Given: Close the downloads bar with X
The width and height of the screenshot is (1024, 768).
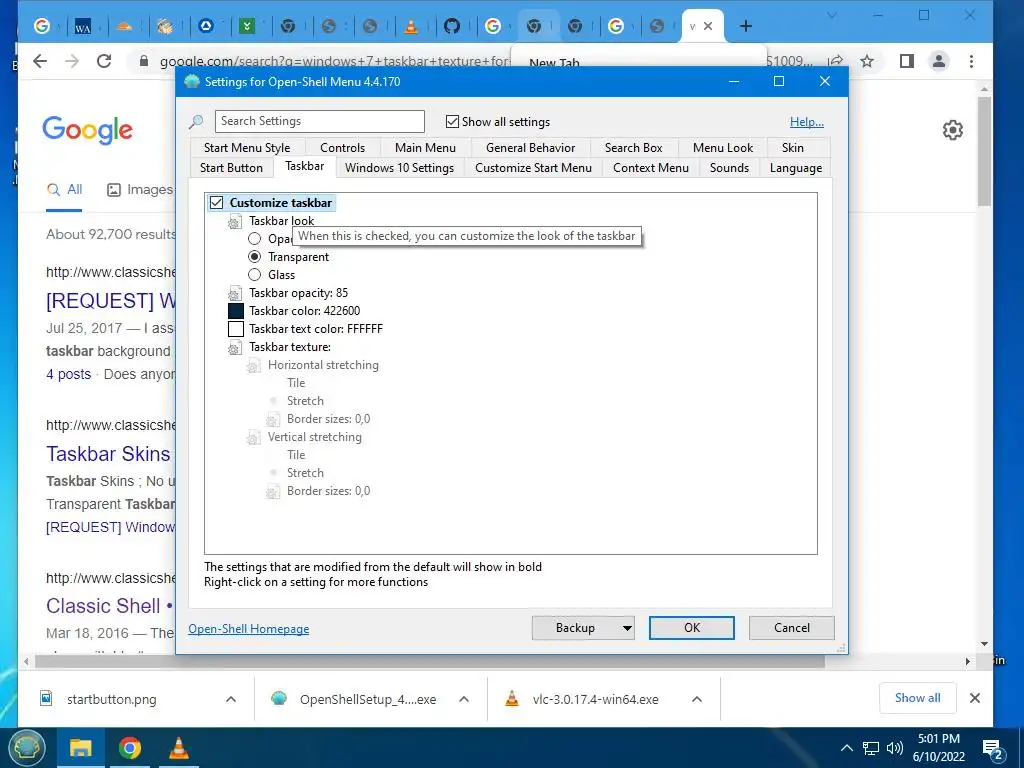Looking at the screenshot, I should point(975,698).
